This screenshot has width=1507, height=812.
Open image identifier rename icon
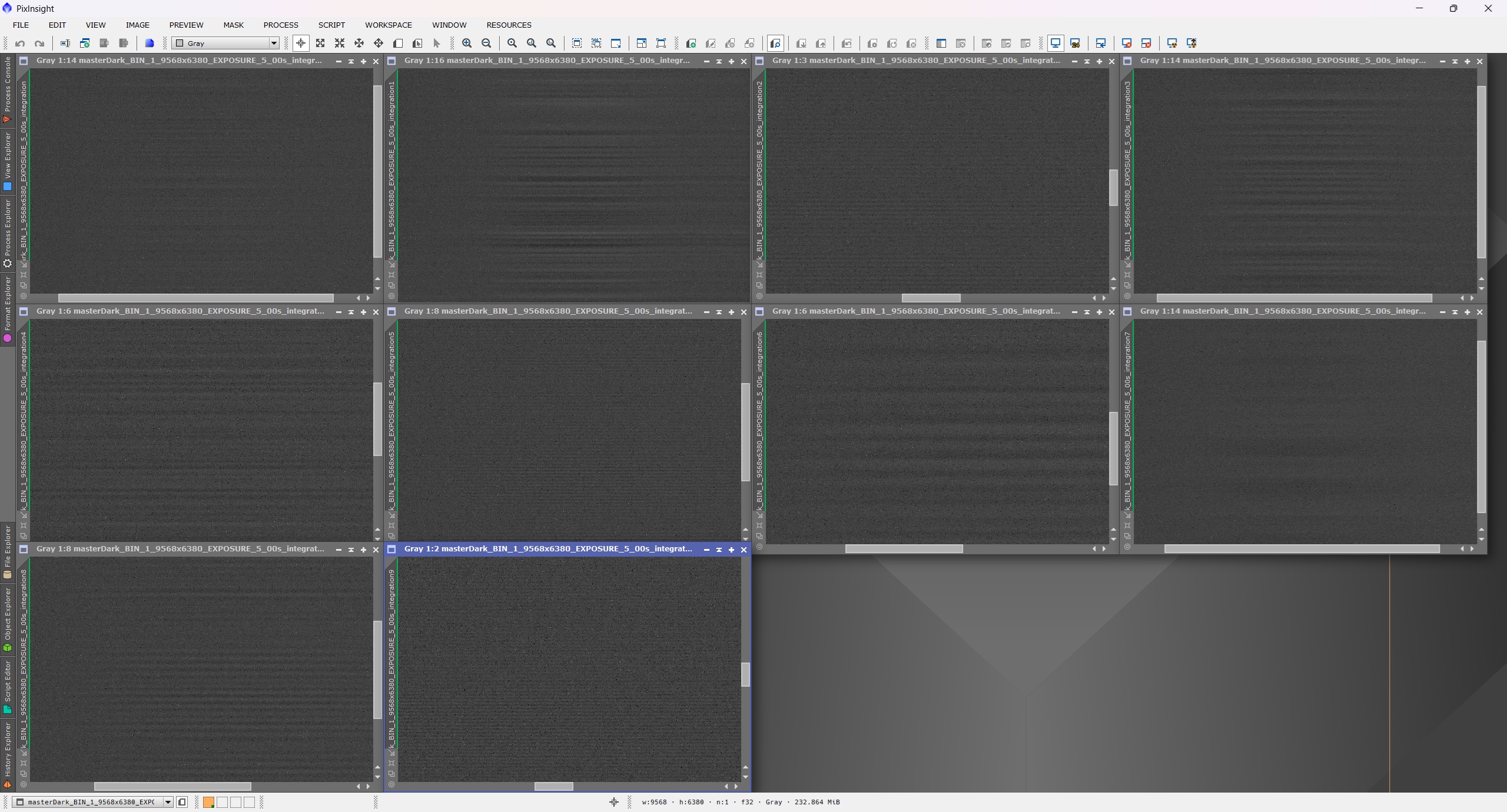[x=65, y=43]
